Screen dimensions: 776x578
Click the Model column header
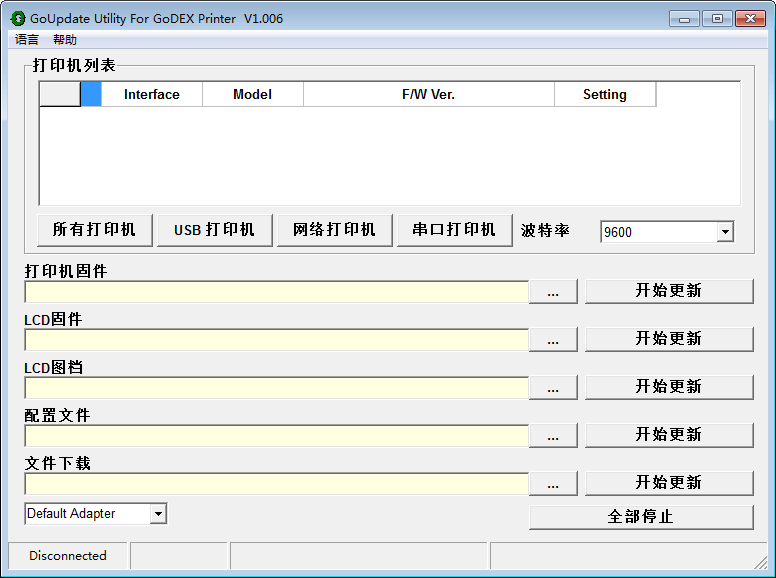point(253,94)
